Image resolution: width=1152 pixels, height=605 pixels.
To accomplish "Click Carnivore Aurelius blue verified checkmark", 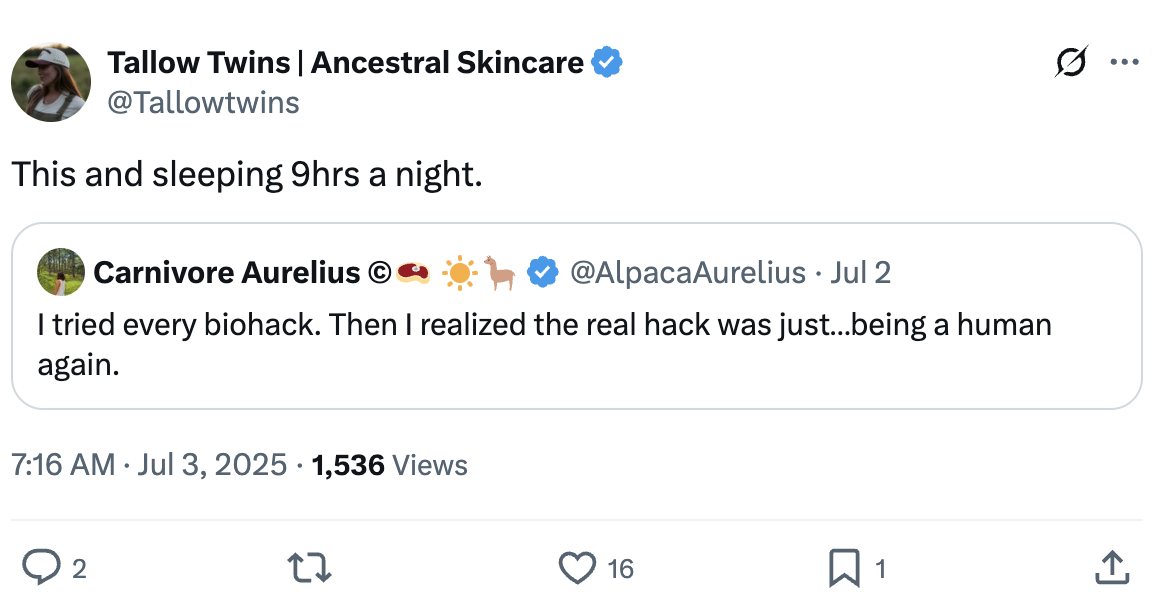I will [542, 273].
